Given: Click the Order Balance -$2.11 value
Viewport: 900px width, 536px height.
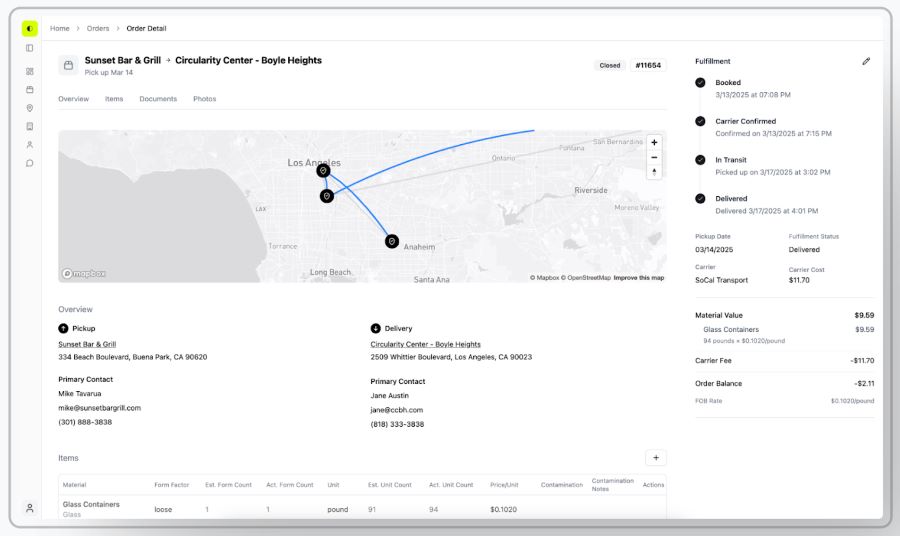Looking at the screenshot, I should 864,383.
